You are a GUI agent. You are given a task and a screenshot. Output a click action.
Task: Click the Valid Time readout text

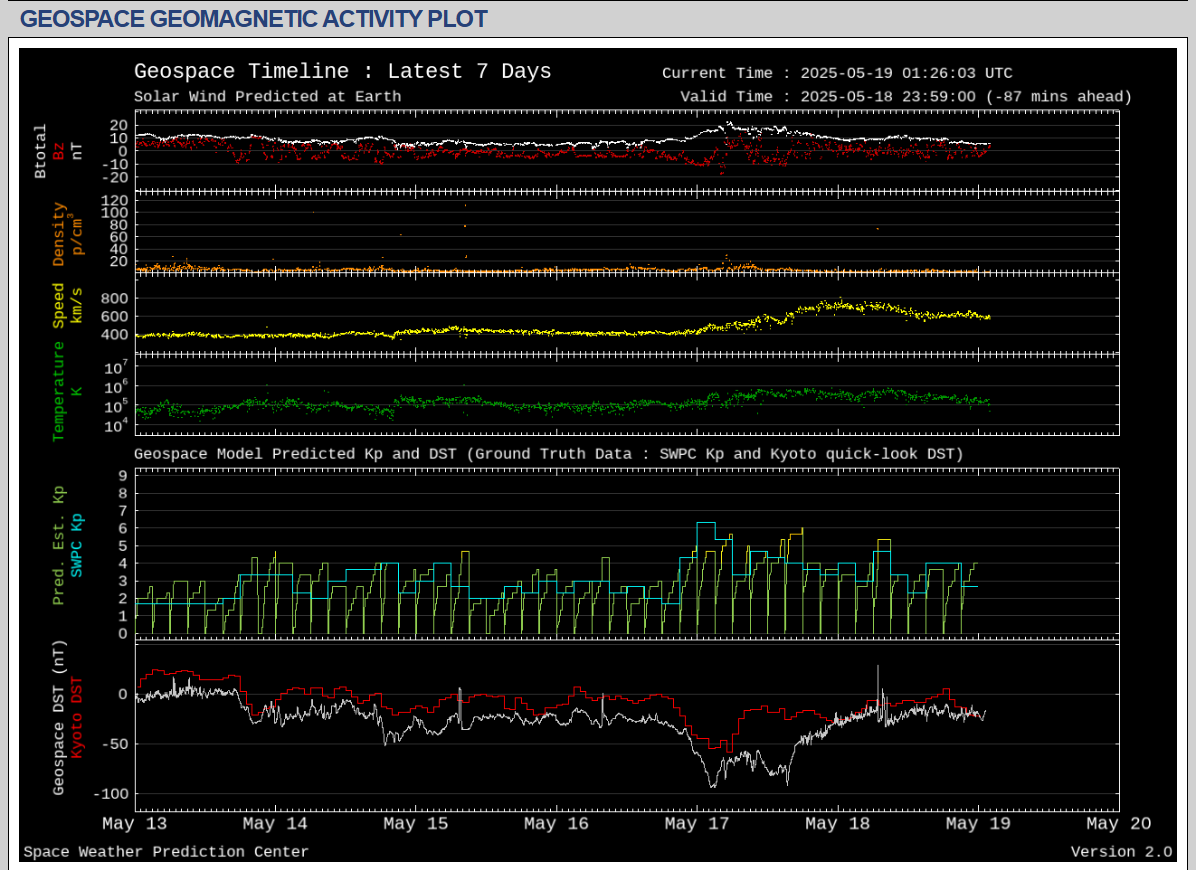click(905, 97)
